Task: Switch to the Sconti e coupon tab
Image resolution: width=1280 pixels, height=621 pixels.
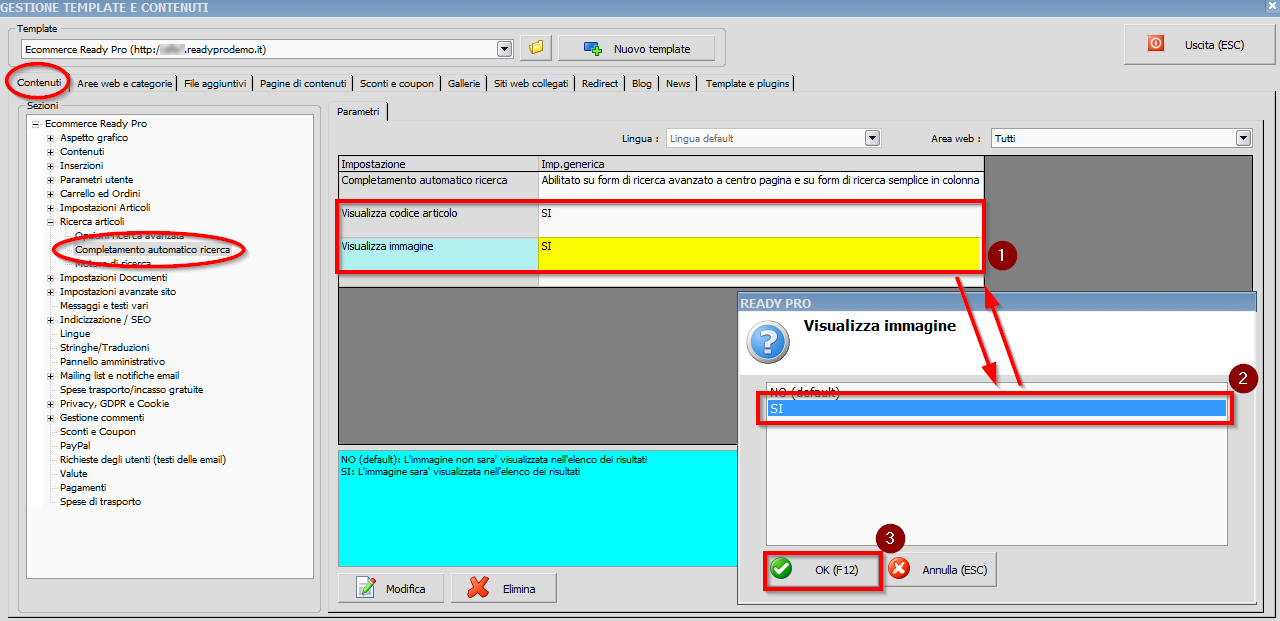Action: pos(397,84)
